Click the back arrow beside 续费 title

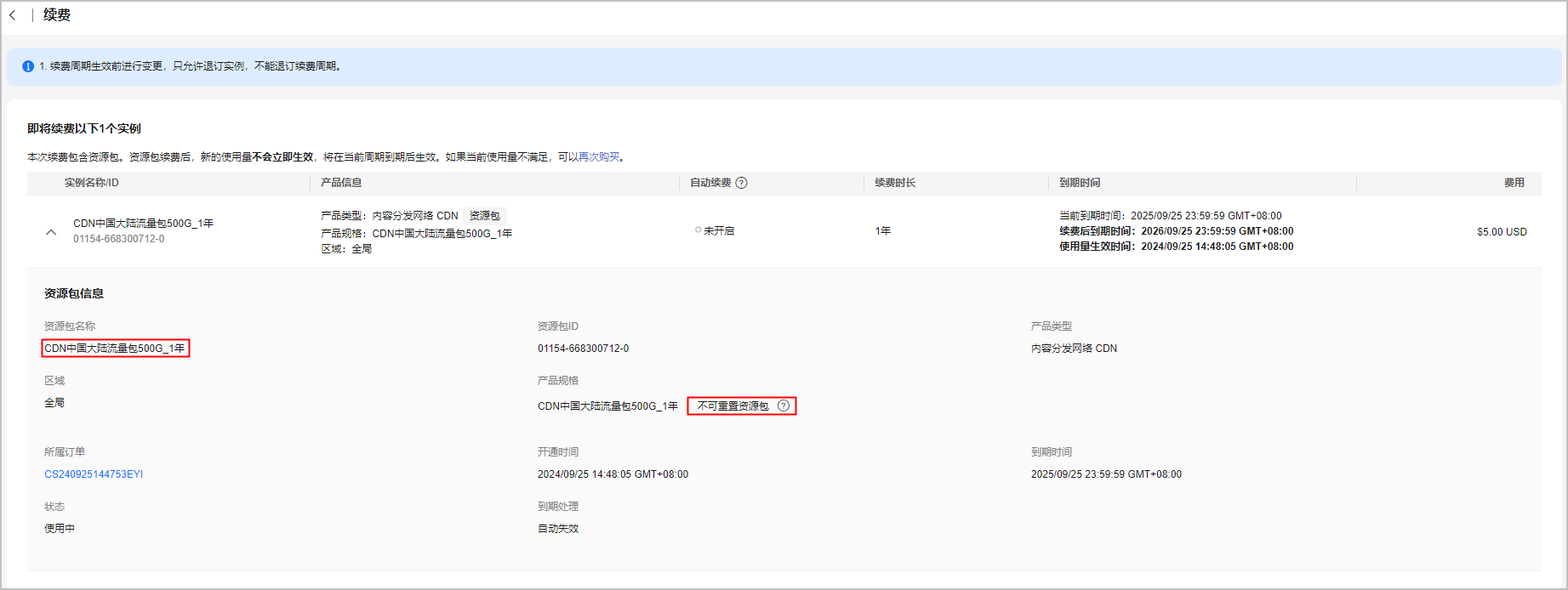click(13, 15)
